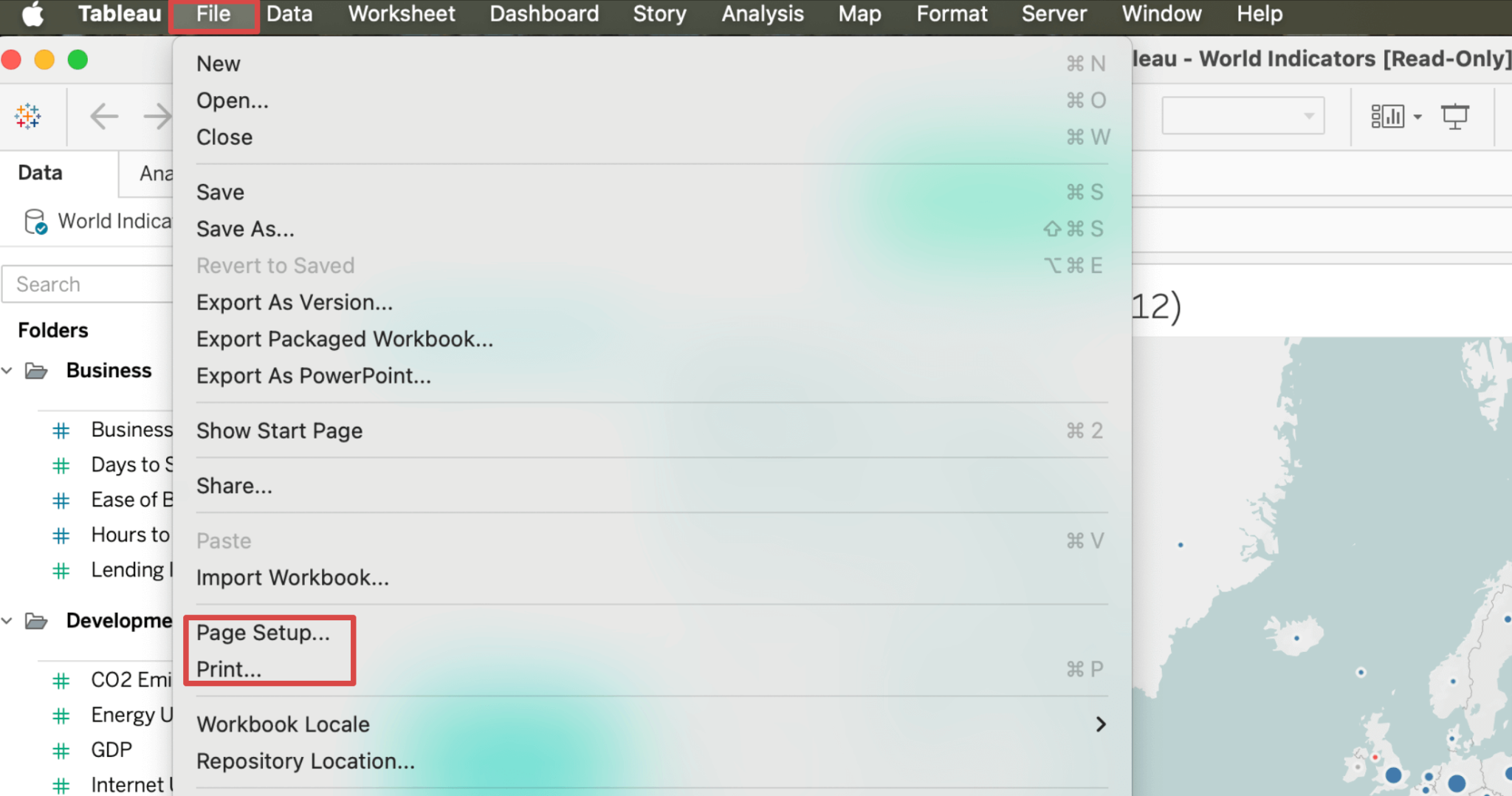This screenshot has width=1512, height=796.
Task: Click the presentation mode icon
Action: coord(1455,116)
